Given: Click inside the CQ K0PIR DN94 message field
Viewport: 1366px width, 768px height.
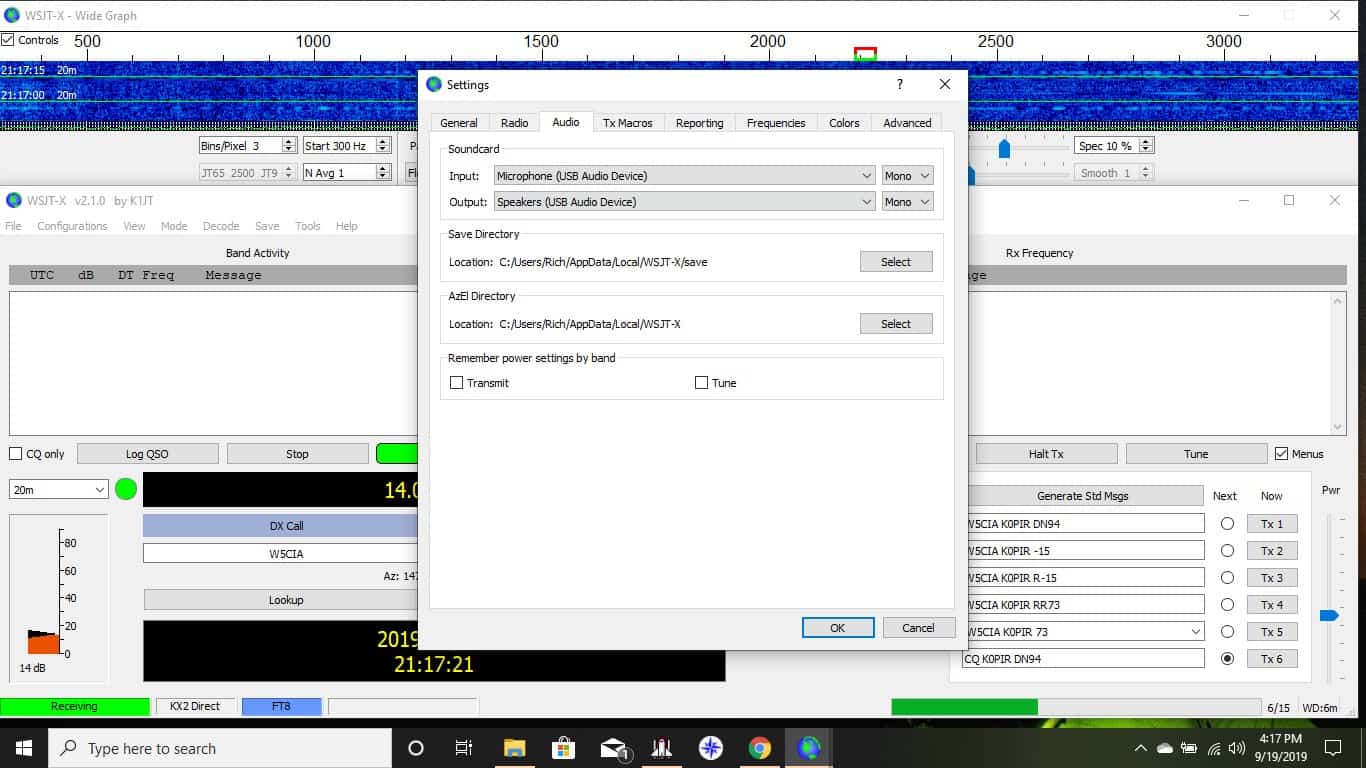Looking at the screenshot, I should point(1083,658).
